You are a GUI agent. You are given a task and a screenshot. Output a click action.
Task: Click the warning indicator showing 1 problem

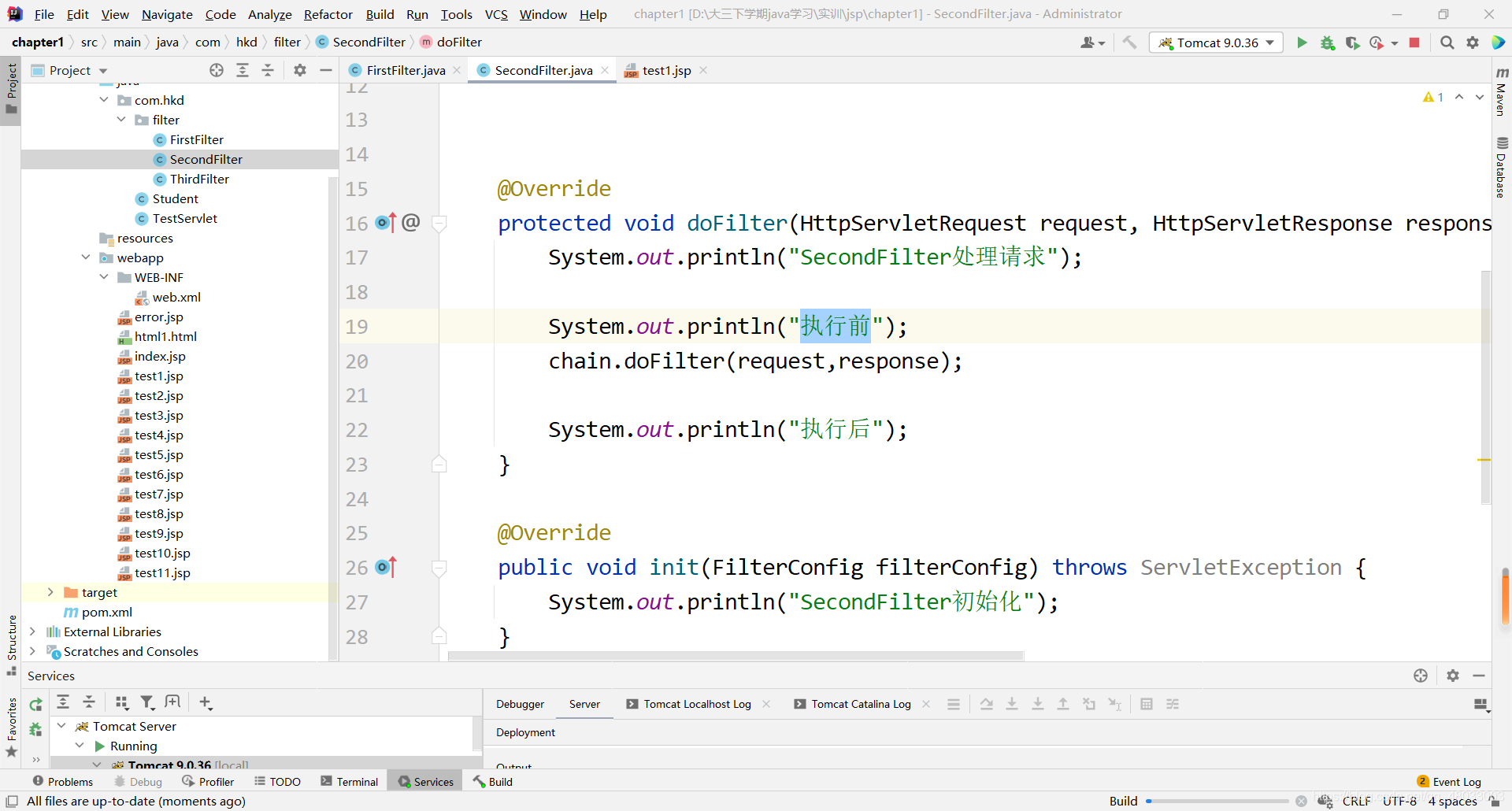pyautogui.click(x=1433, y=97)
